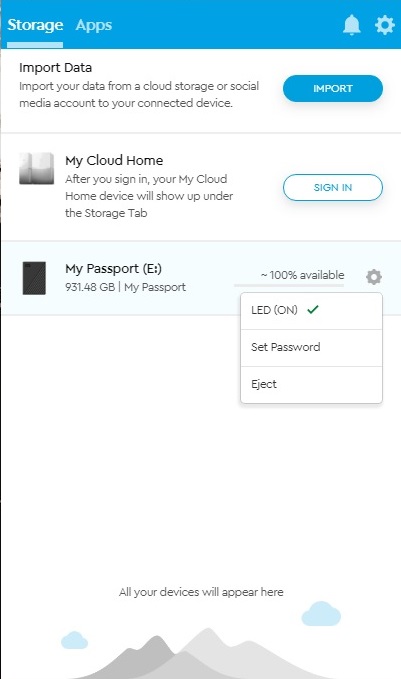
Task: Click the My Passport drive settings gear
Action: tap(374, 276)
